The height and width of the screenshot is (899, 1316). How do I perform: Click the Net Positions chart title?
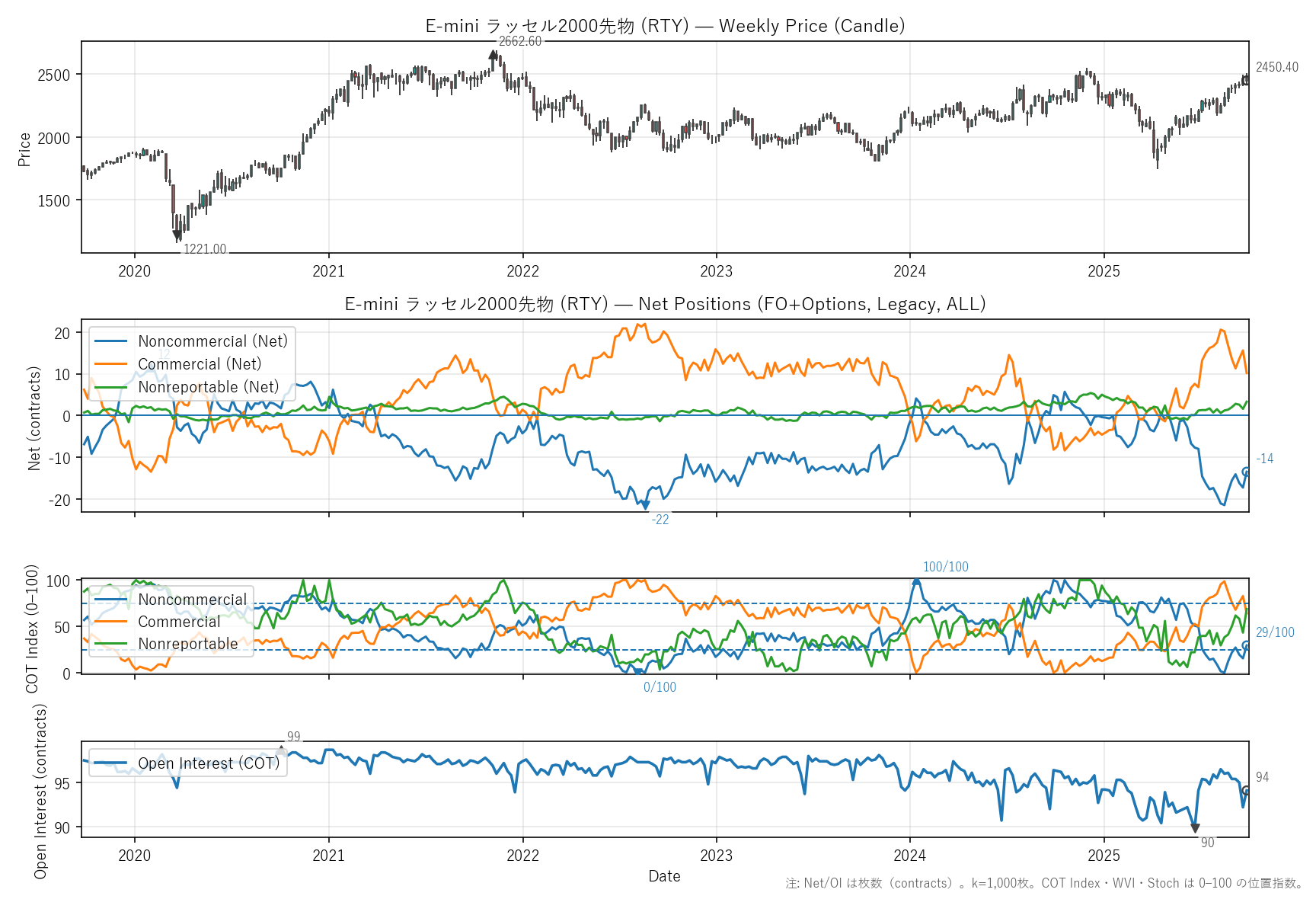[665, 304]
